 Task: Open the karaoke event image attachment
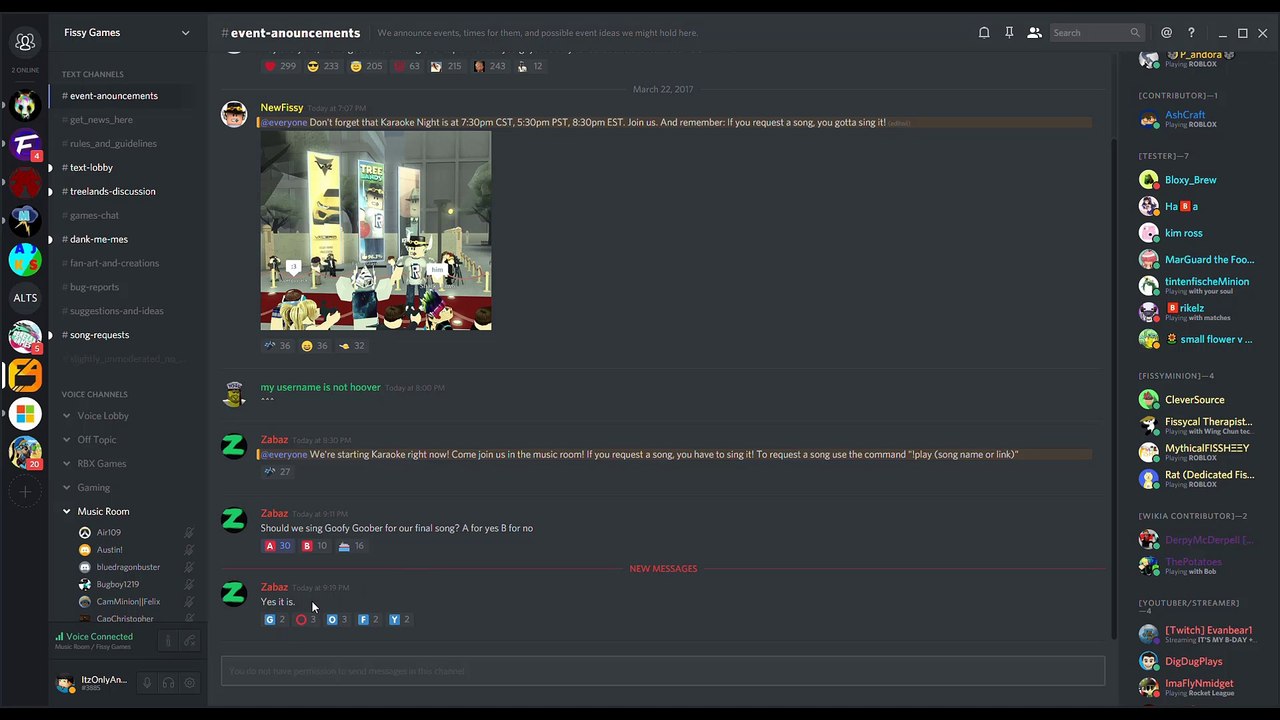376,231
